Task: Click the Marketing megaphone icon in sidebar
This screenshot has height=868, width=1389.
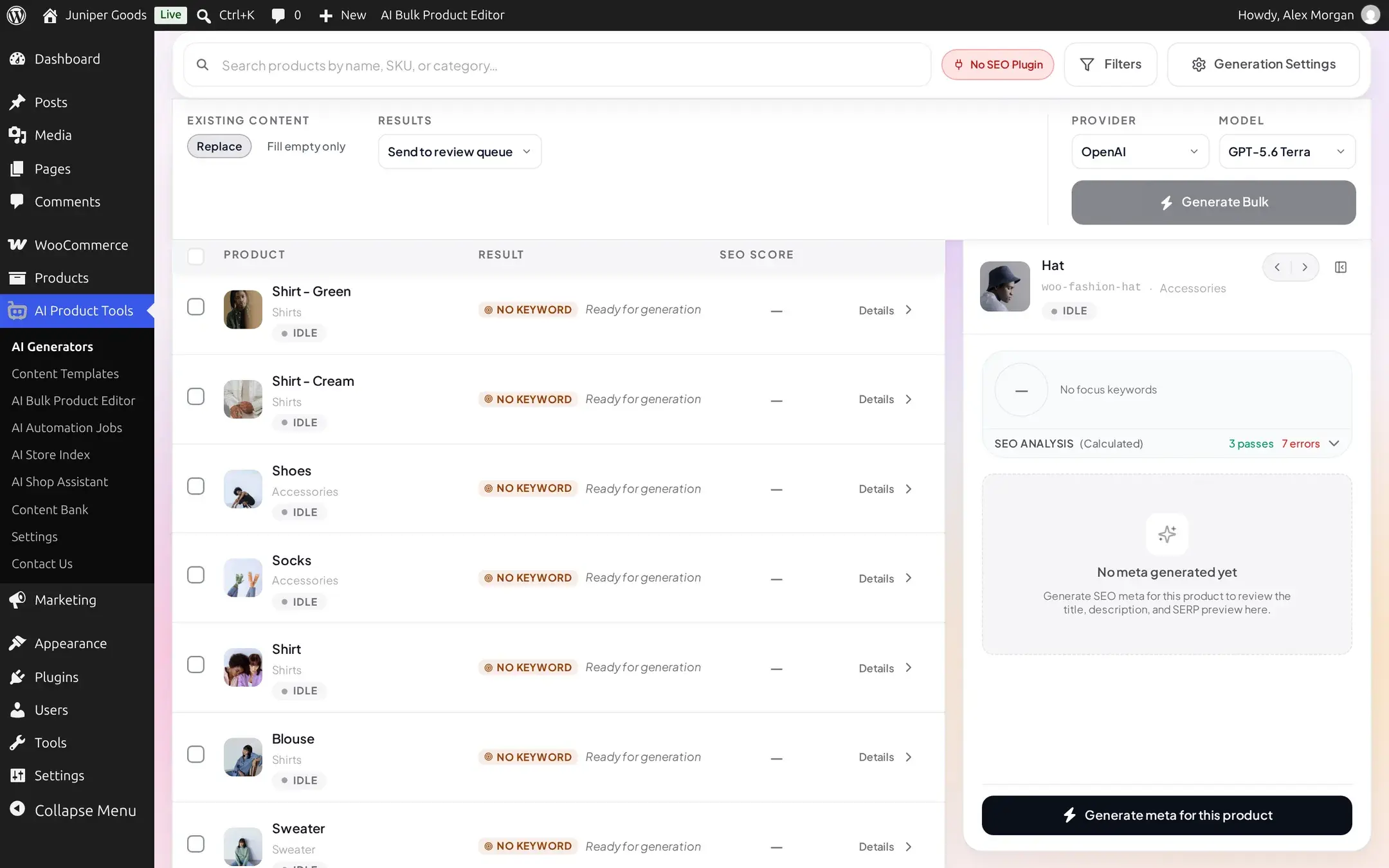Action: pyautogui.click(x=17, y=600)
